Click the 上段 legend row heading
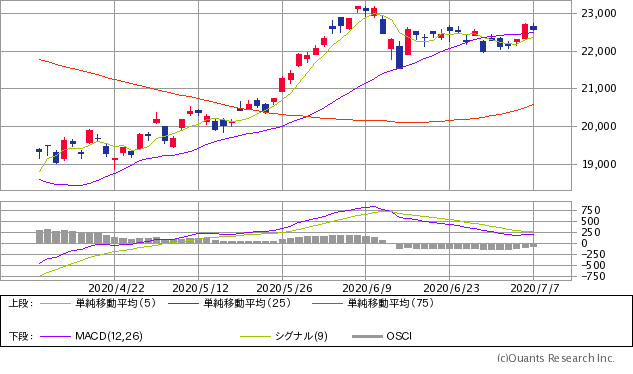The image size is (633, 374). coord(20,303)
